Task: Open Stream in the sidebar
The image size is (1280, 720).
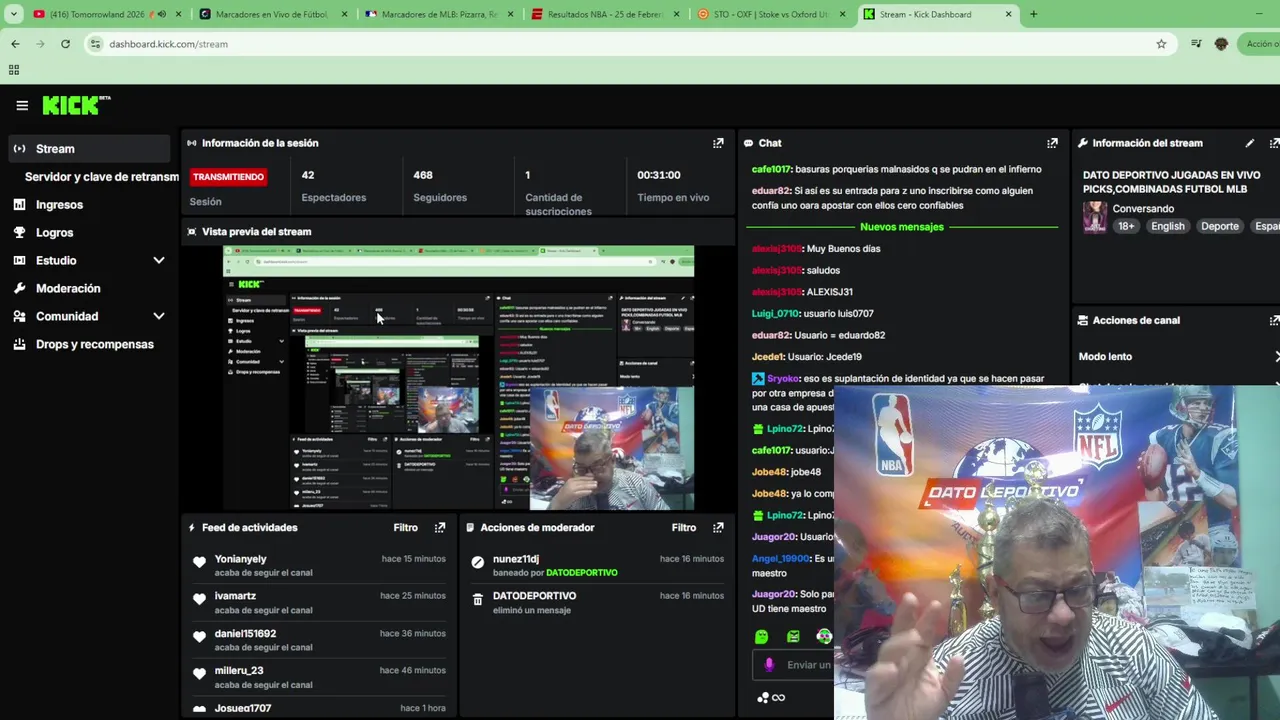Action: 89,148
